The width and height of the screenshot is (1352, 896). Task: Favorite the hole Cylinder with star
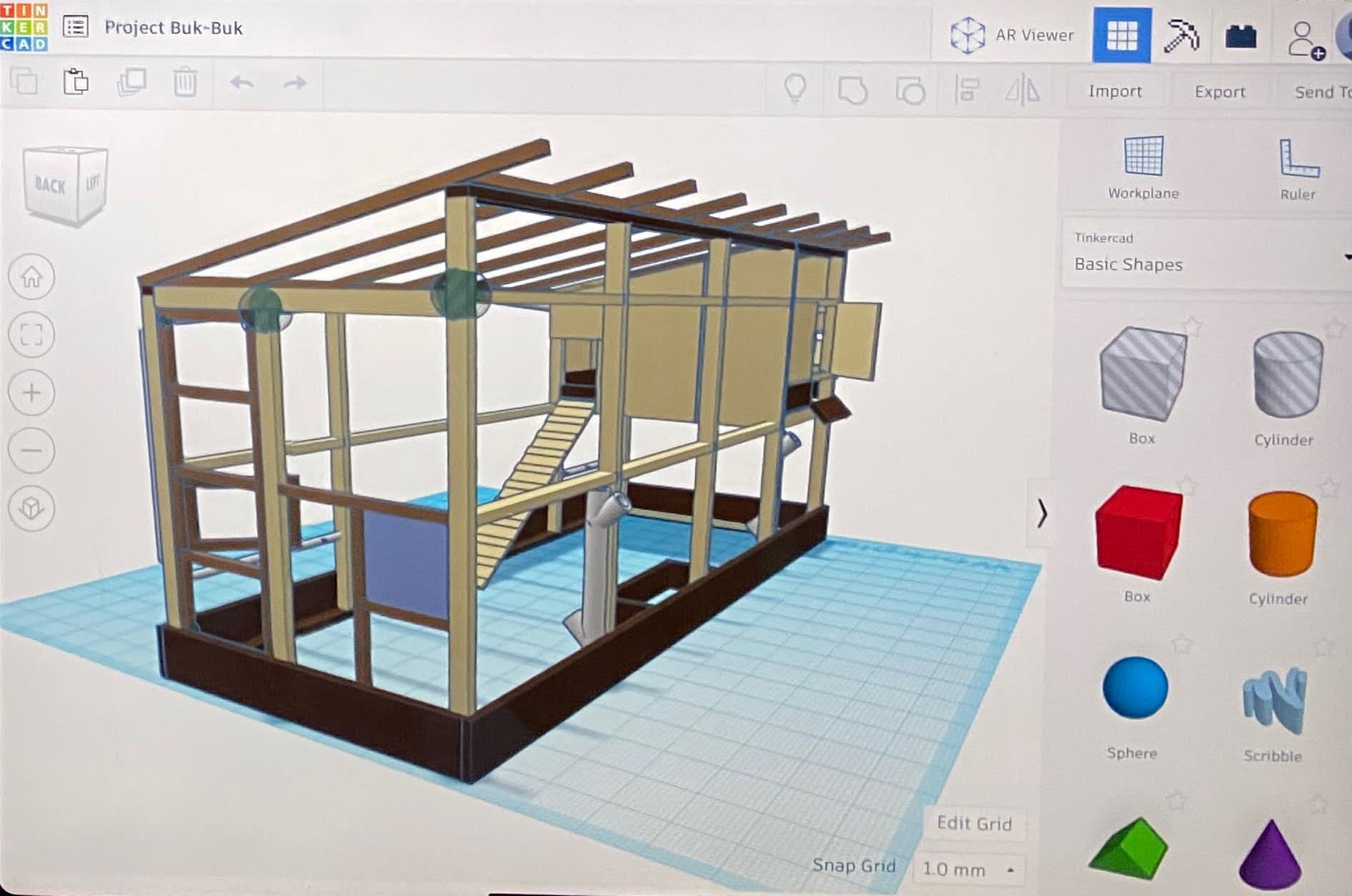point(1334,329)
